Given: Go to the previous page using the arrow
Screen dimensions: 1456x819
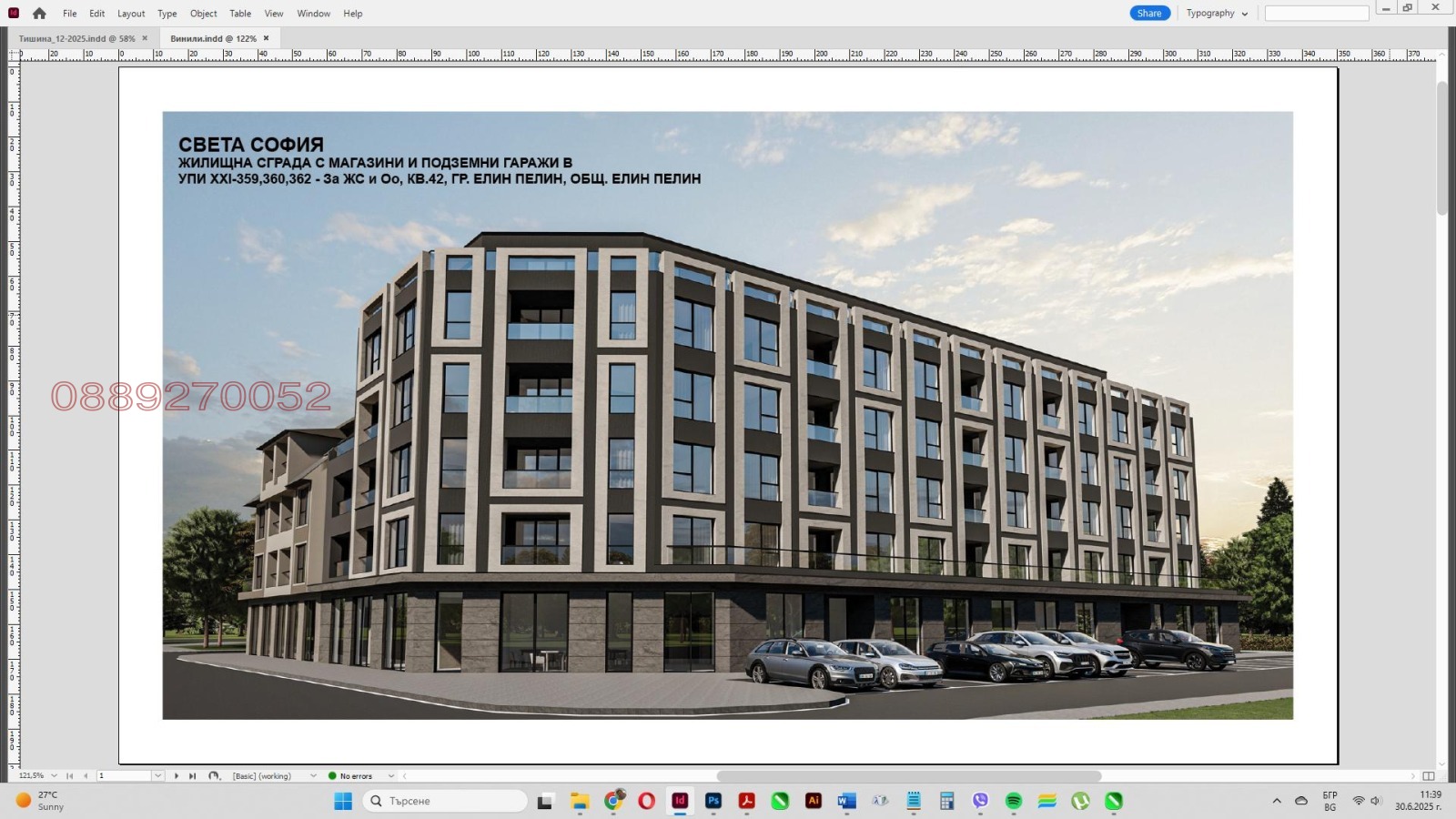Looking at the screenshot, I should click(x=86, y=776).
